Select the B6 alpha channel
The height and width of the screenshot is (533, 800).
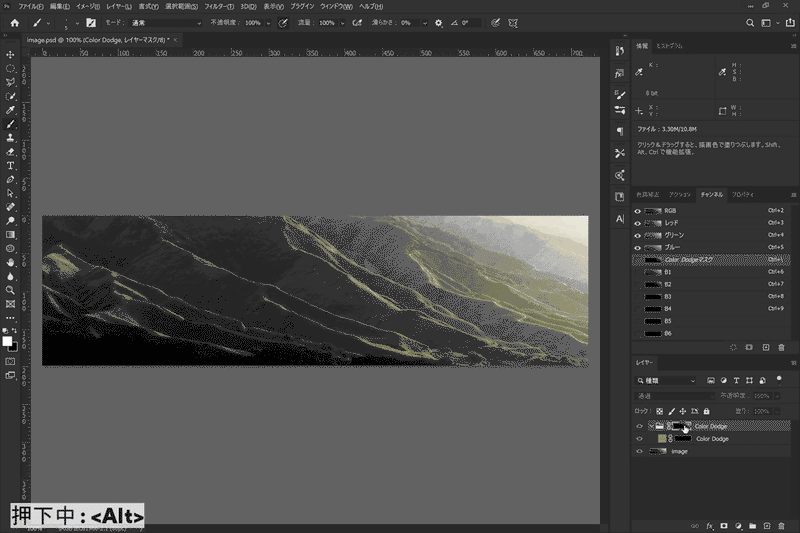[x=711, y=334]
